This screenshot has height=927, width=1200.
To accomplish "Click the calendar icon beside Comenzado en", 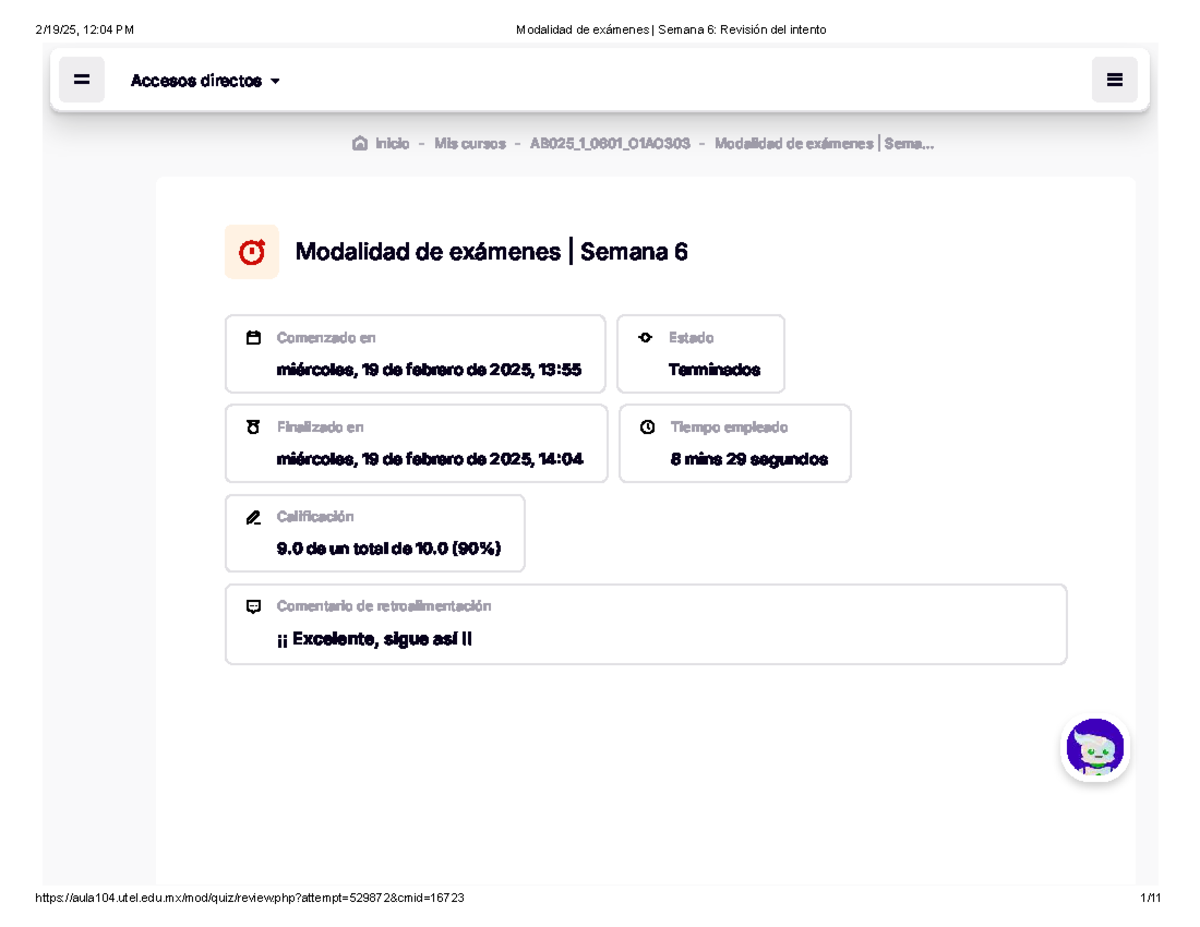I will pyautogui.click(x=253, y=338).
